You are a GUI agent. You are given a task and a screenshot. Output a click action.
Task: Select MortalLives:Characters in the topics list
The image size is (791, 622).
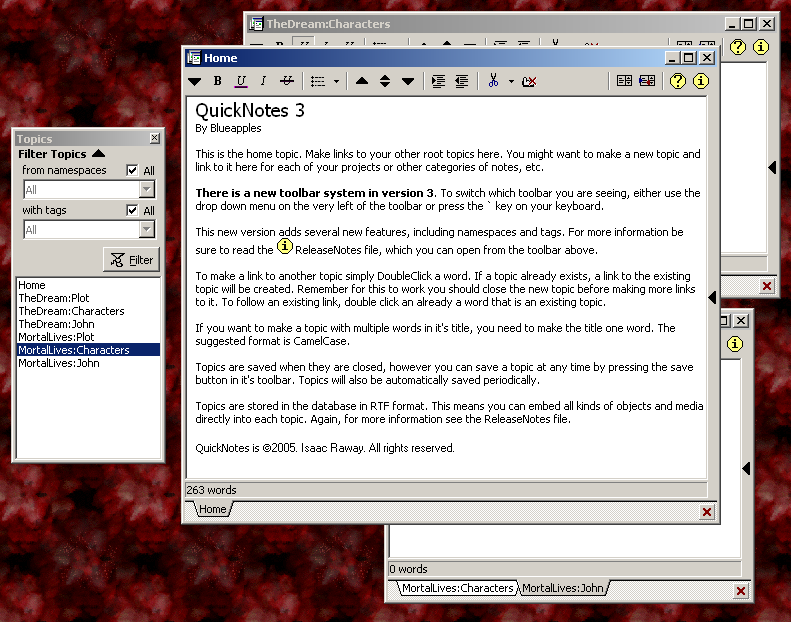point(88,350)
